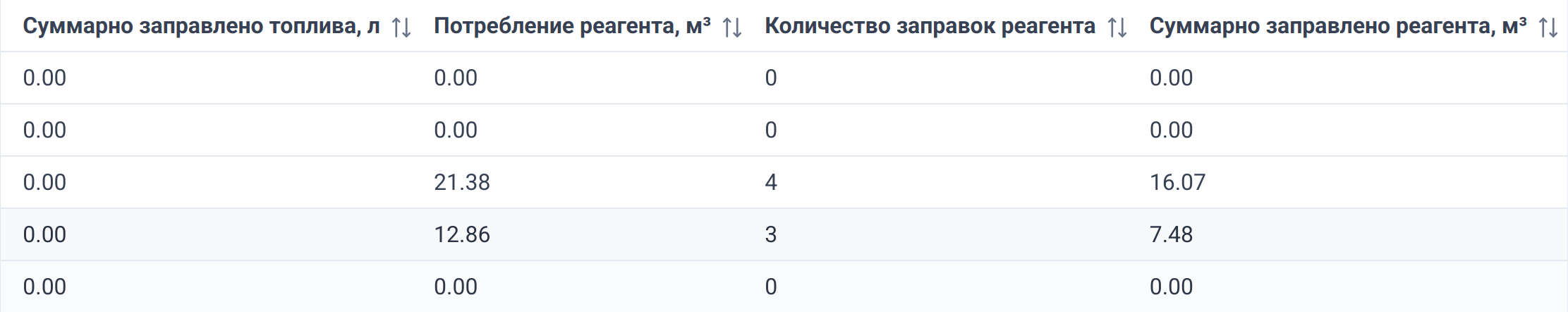Sort by Потребление реагента arrows icon
This screenshot has height=312, width=1568.
tap(732, 28)
